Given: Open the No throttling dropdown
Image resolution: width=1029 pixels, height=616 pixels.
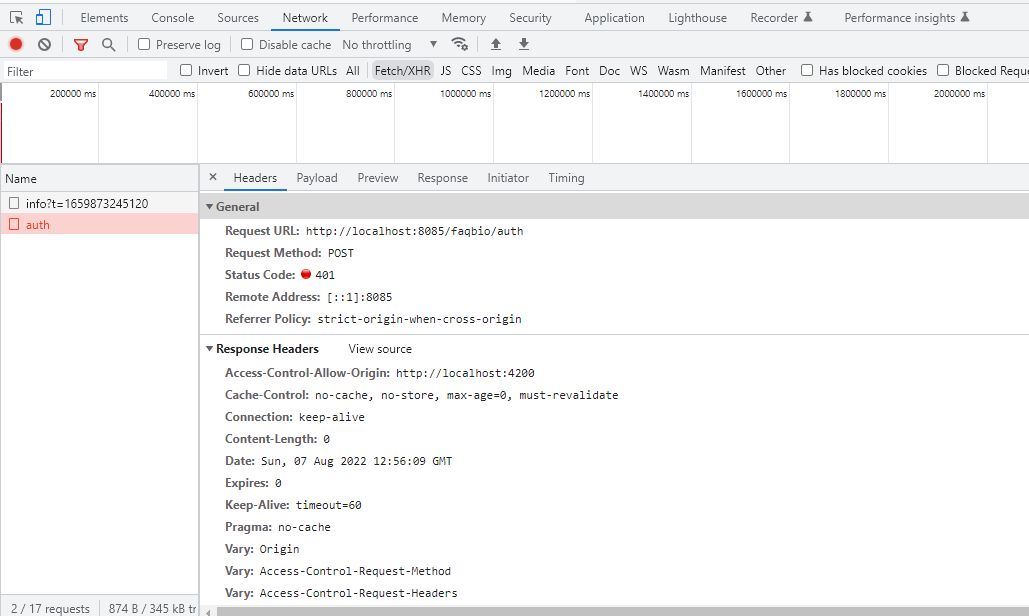Looking at the screenshot, I should (390, 45).
